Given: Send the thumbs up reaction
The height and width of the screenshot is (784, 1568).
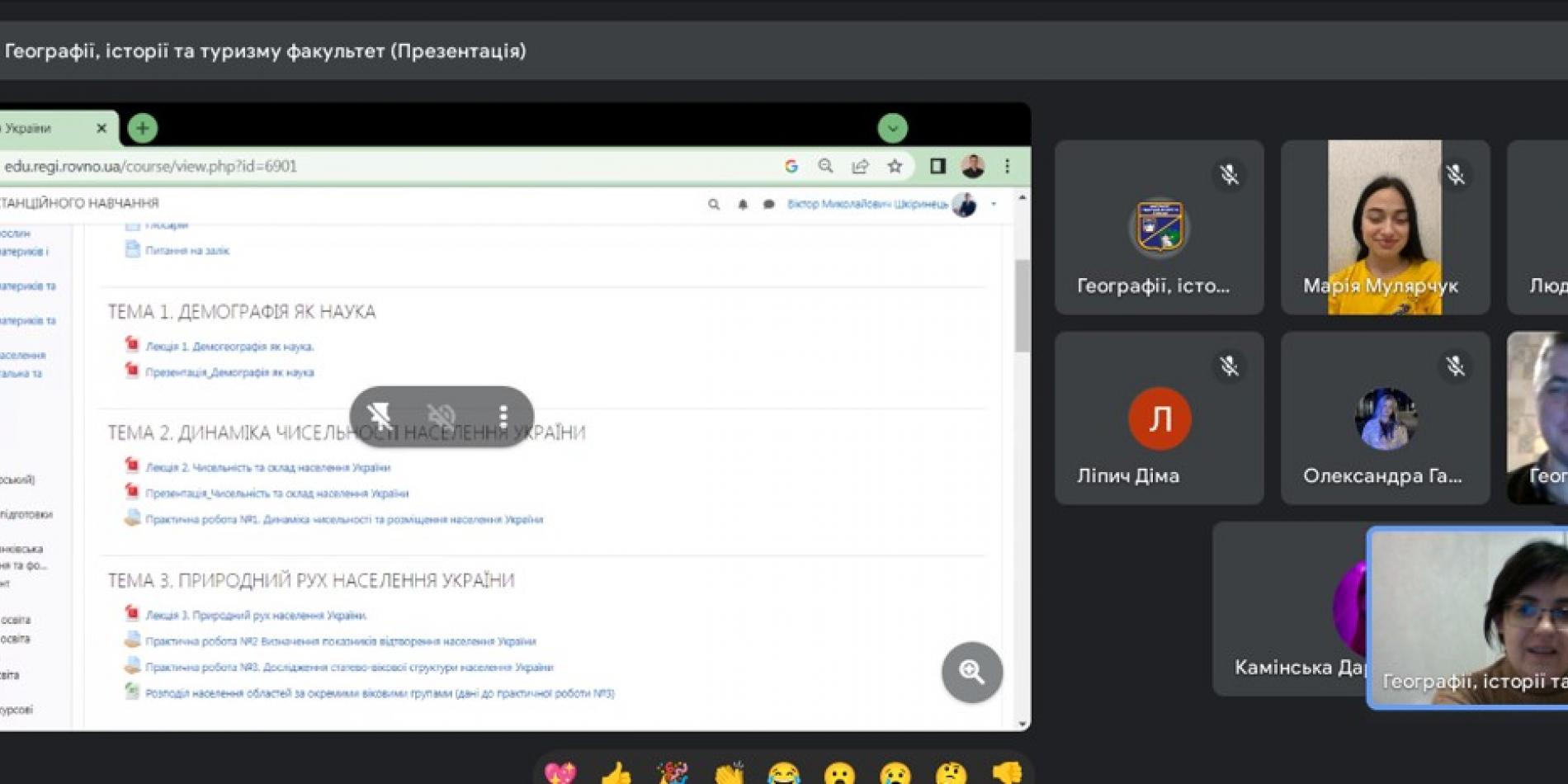Looking at the screenshot, I should point(616,774).
